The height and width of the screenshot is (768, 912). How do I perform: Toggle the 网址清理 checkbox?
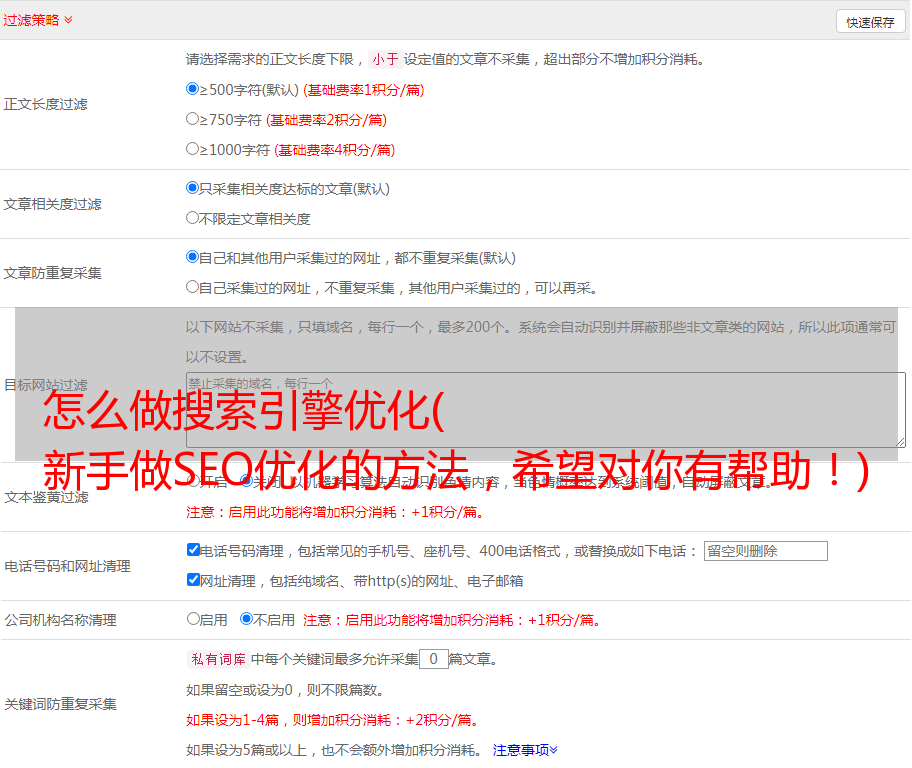point(193,580)
